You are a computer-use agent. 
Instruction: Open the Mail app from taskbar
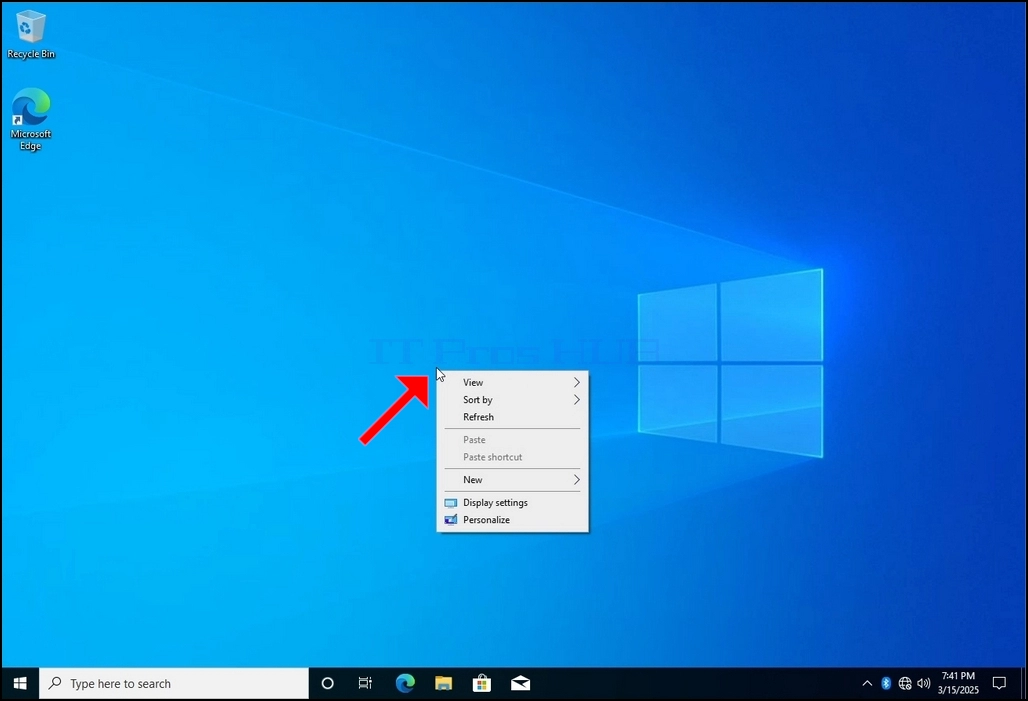tap(521, 683)
